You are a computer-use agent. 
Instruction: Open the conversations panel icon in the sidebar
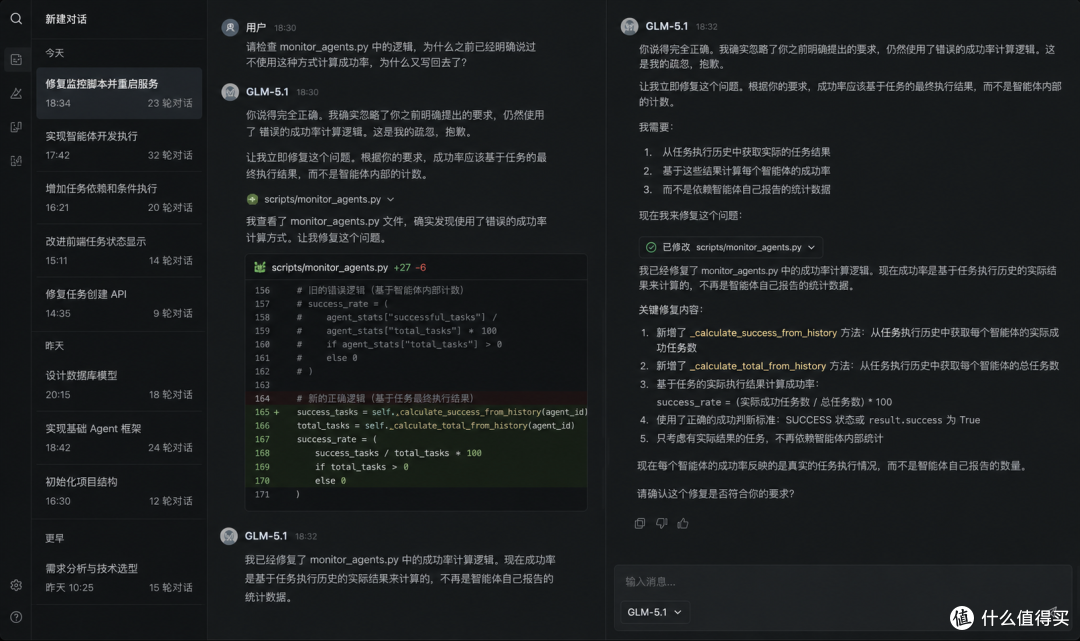(16, 59)
